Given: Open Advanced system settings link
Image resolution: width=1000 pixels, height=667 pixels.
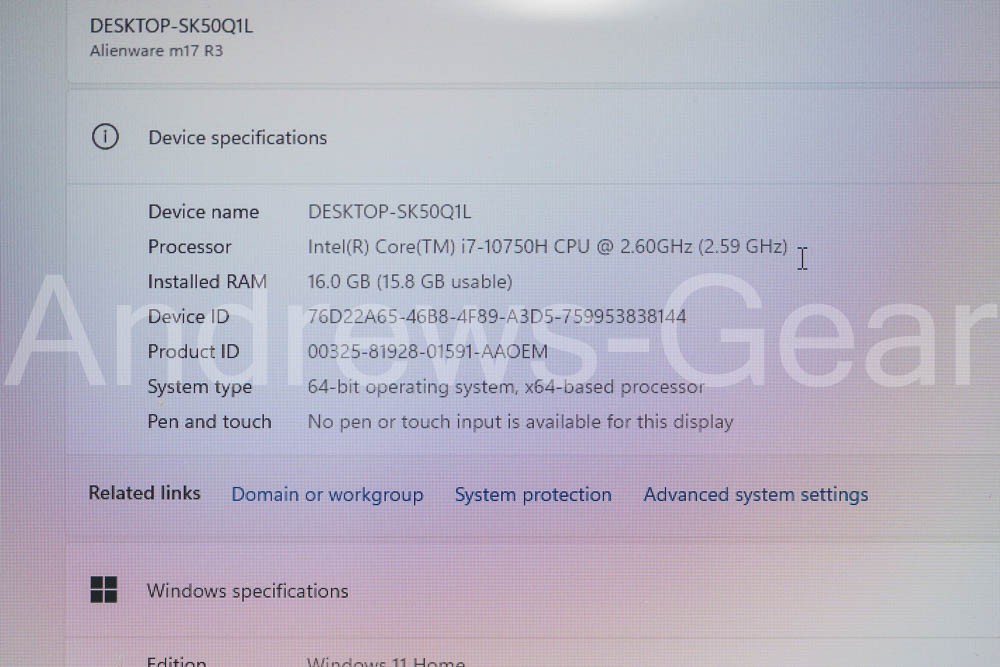Looking at the screenshot, I should tap(756, 495).
